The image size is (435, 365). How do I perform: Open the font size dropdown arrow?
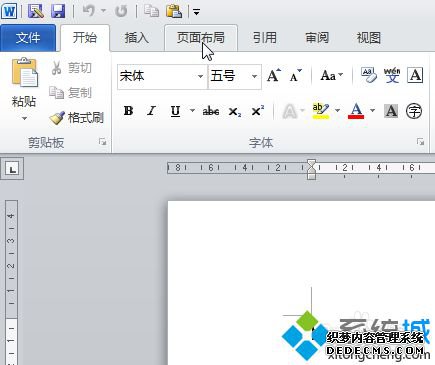(254, 77)
